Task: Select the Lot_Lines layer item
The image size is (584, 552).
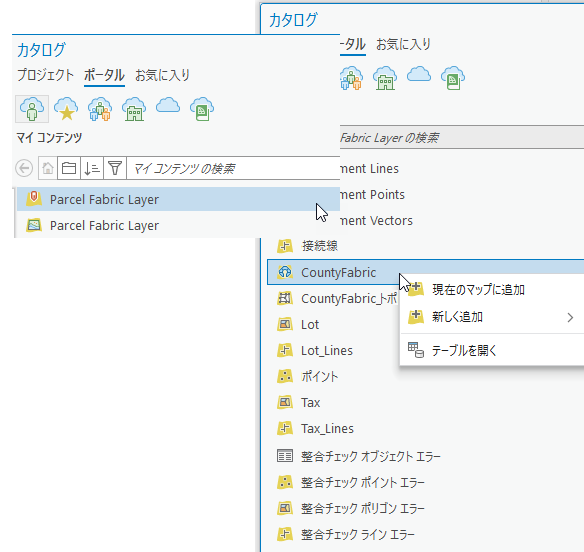Action: pos(327,350)
